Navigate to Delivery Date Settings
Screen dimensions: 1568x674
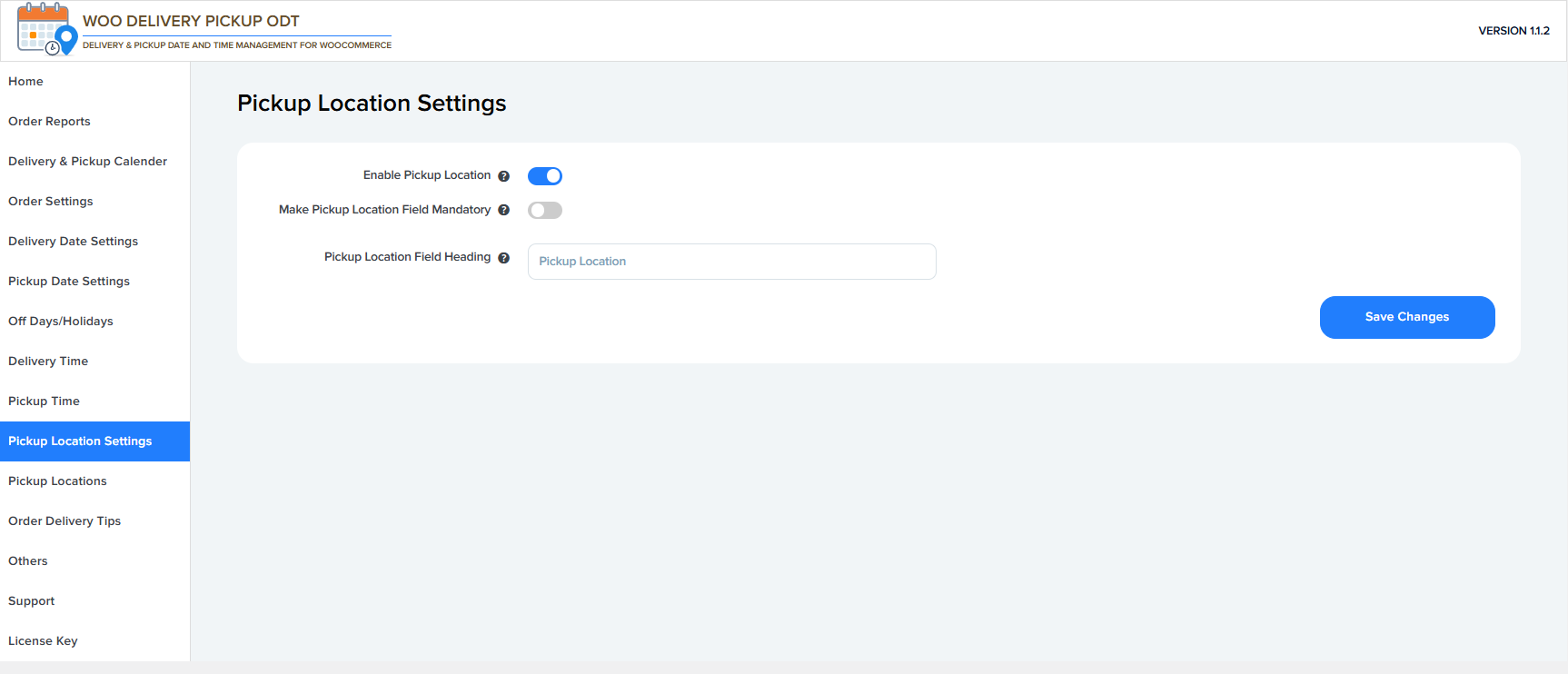(74, 242)
